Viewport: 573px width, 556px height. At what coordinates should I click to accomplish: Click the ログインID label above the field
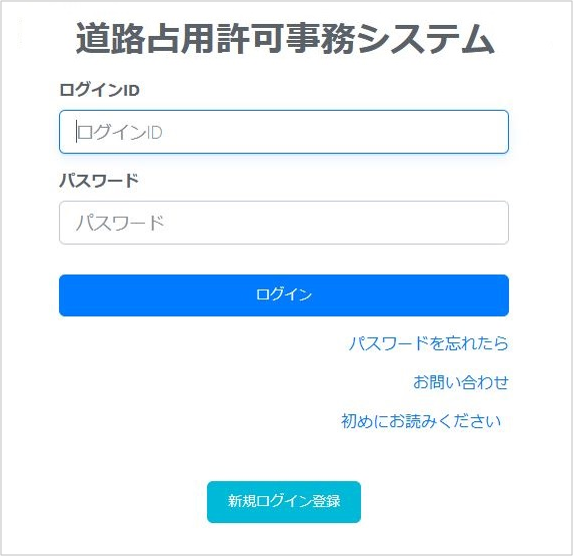click(99, 90)
